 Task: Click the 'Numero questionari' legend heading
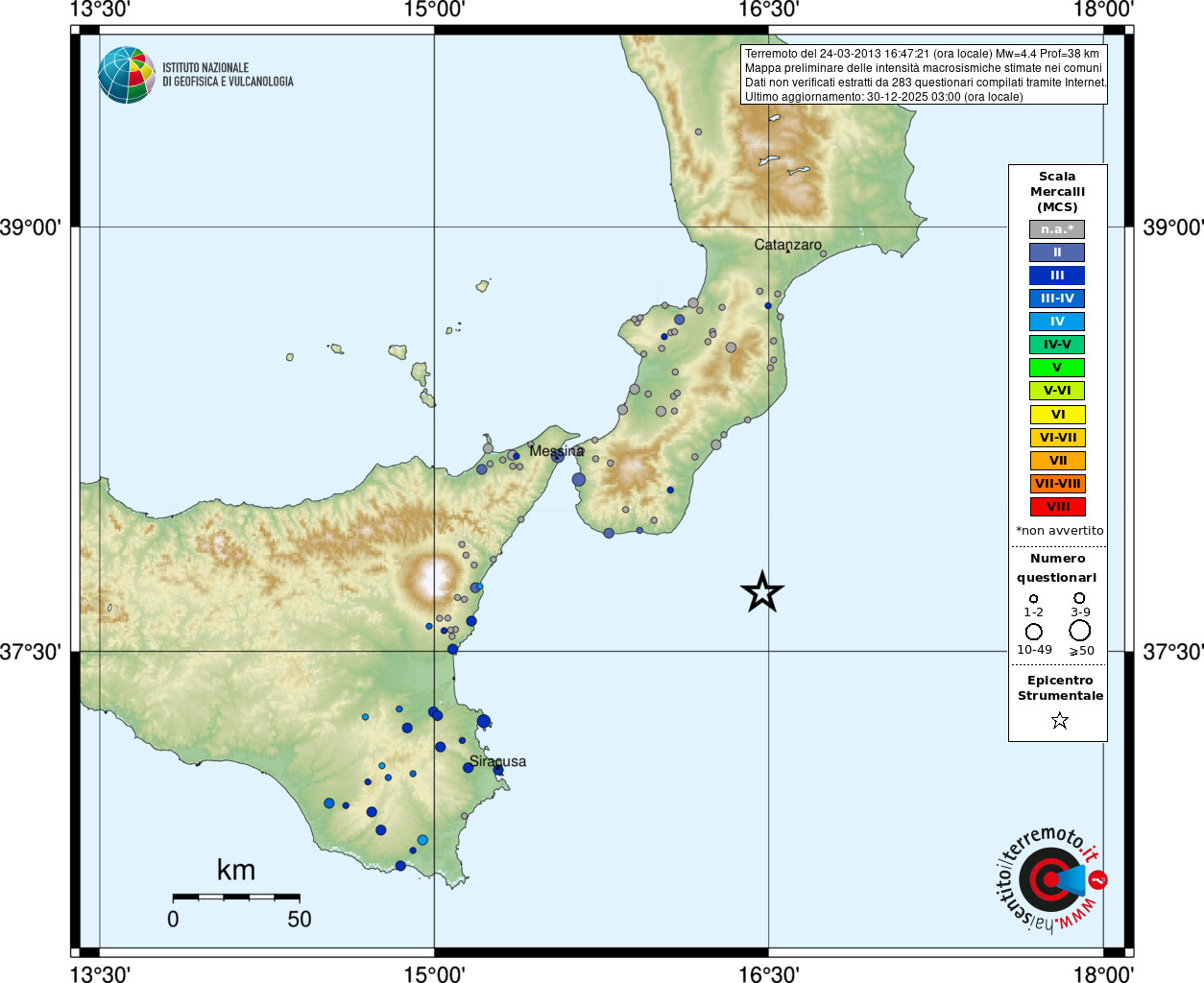(x=1057, y=567)
